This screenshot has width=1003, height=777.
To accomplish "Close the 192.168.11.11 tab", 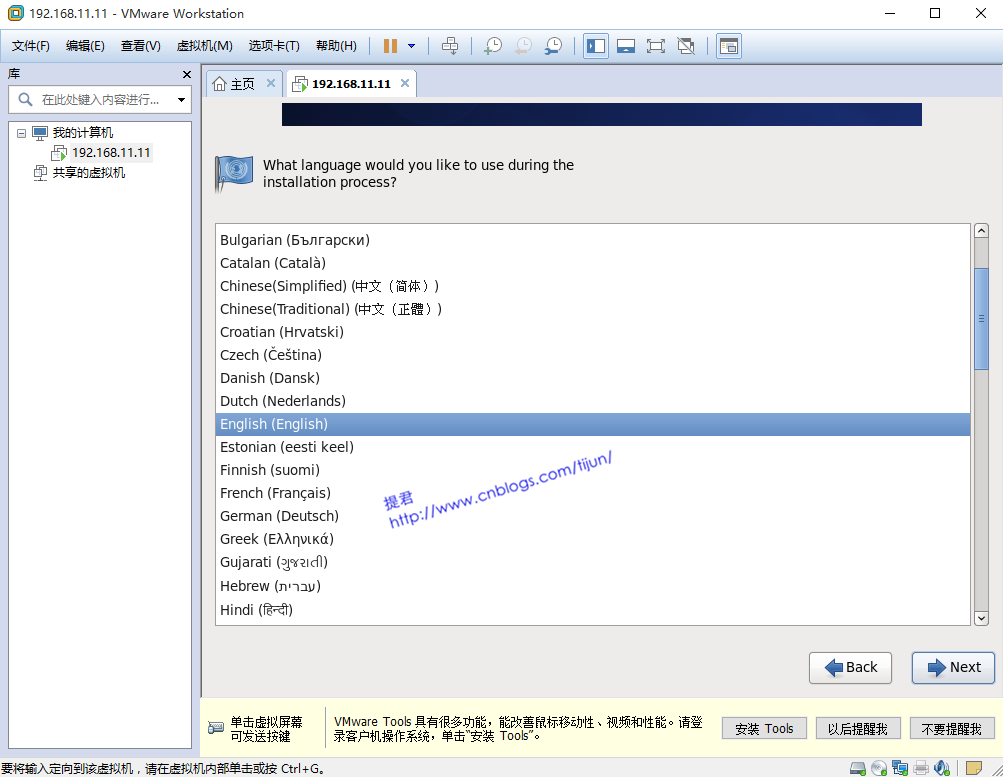I will pos(405,83).
